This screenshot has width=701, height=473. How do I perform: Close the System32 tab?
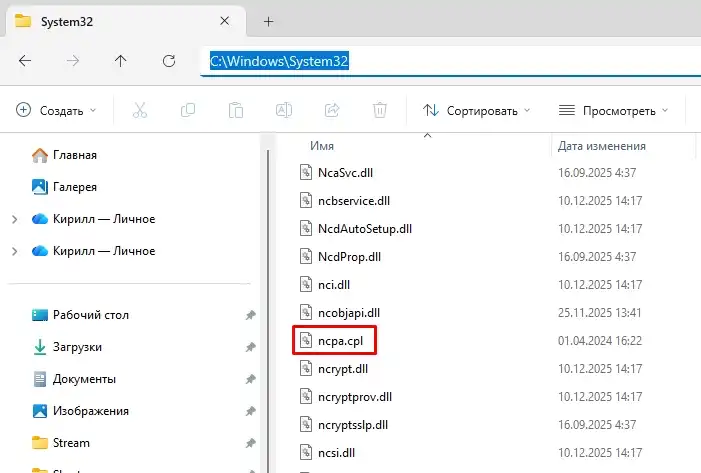[224, 21]
